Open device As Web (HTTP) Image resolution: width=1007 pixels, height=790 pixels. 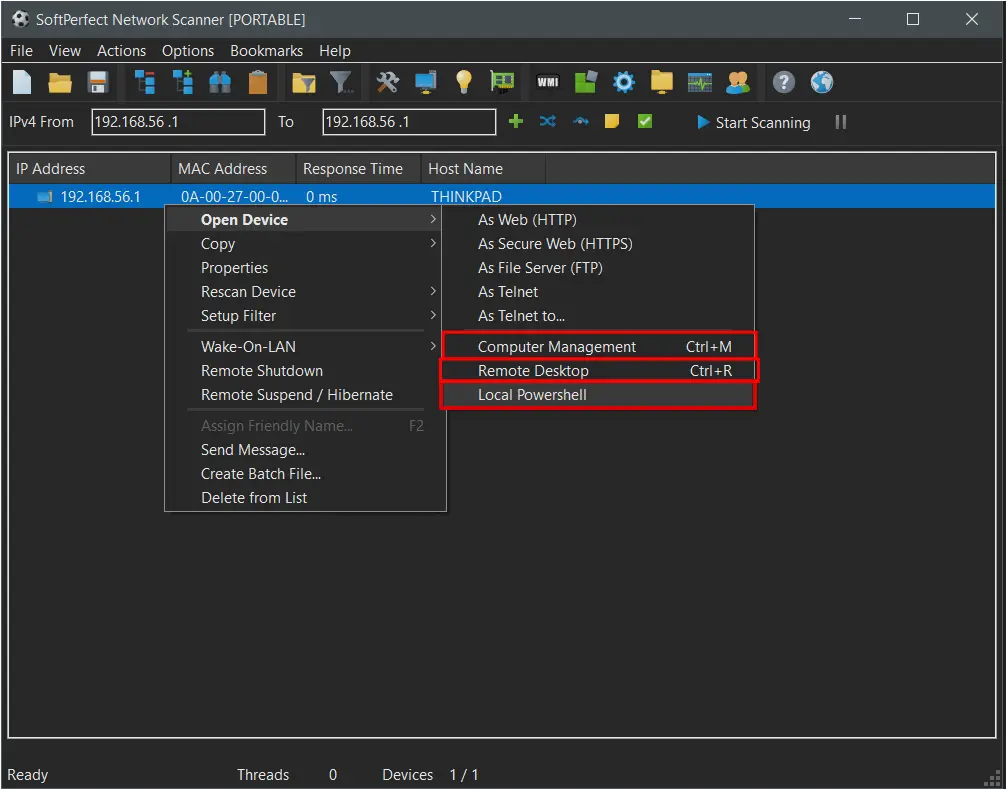pyautogui.click(x=598, y=220)
